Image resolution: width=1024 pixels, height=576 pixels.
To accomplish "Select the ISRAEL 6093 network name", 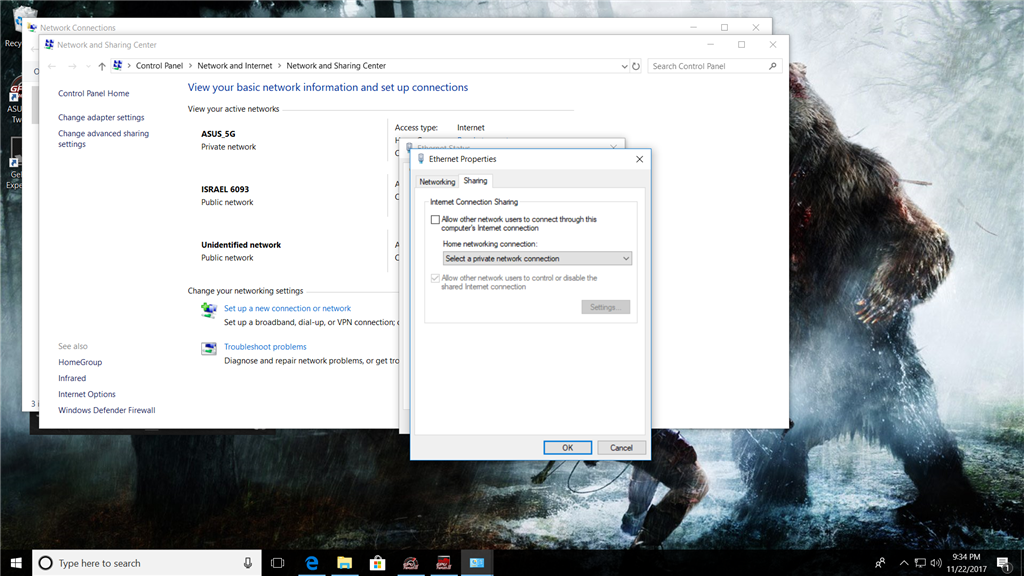I will pyautogui.click(x=225, y=189).
